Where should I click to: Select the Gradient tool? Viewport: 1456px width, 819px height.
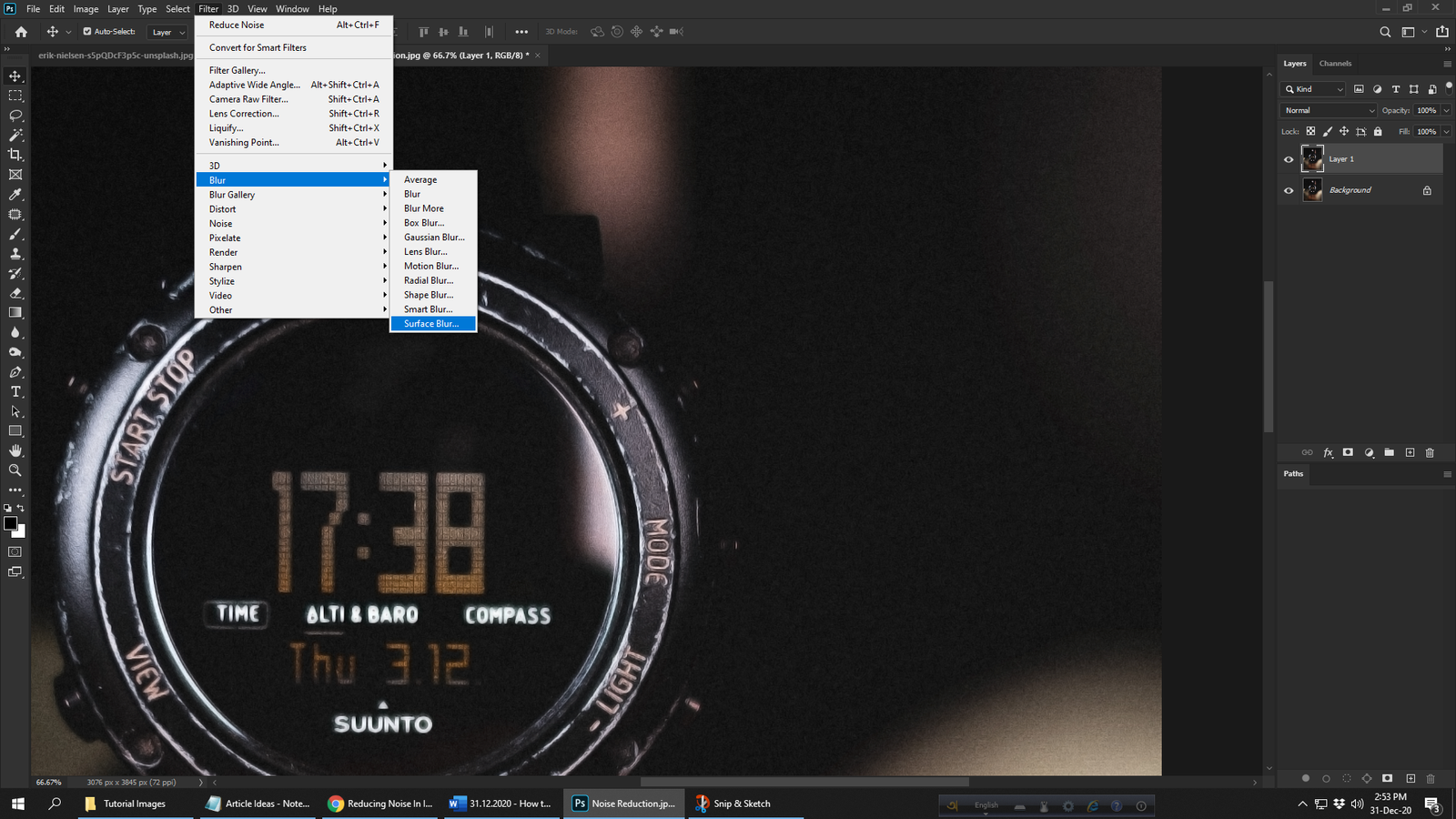tap(15, 313)
